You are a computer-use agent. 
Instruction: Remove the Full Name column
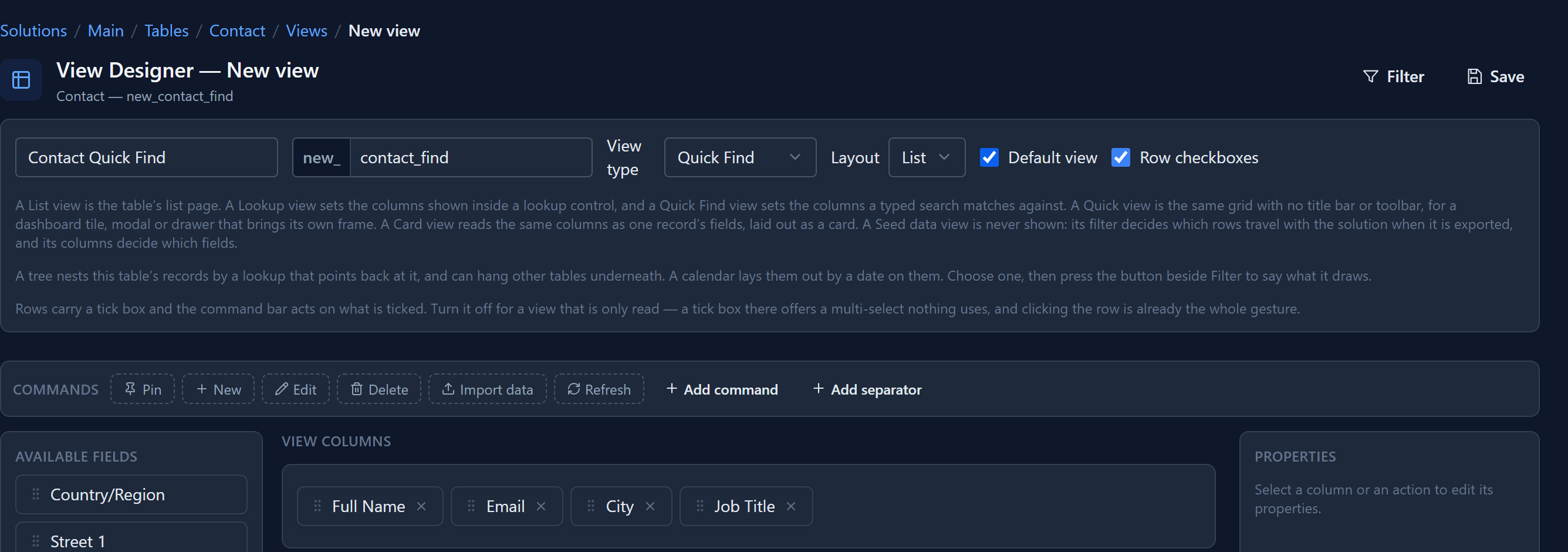421,506
